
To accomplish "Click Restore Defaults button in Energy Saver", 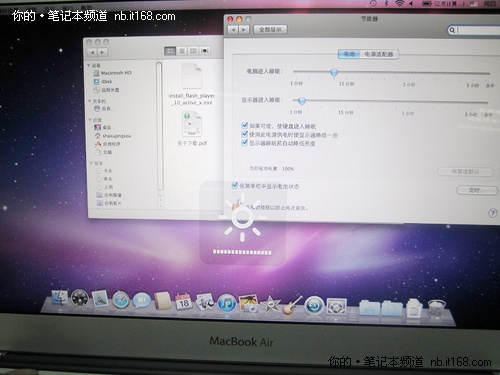I will [465, 172].
